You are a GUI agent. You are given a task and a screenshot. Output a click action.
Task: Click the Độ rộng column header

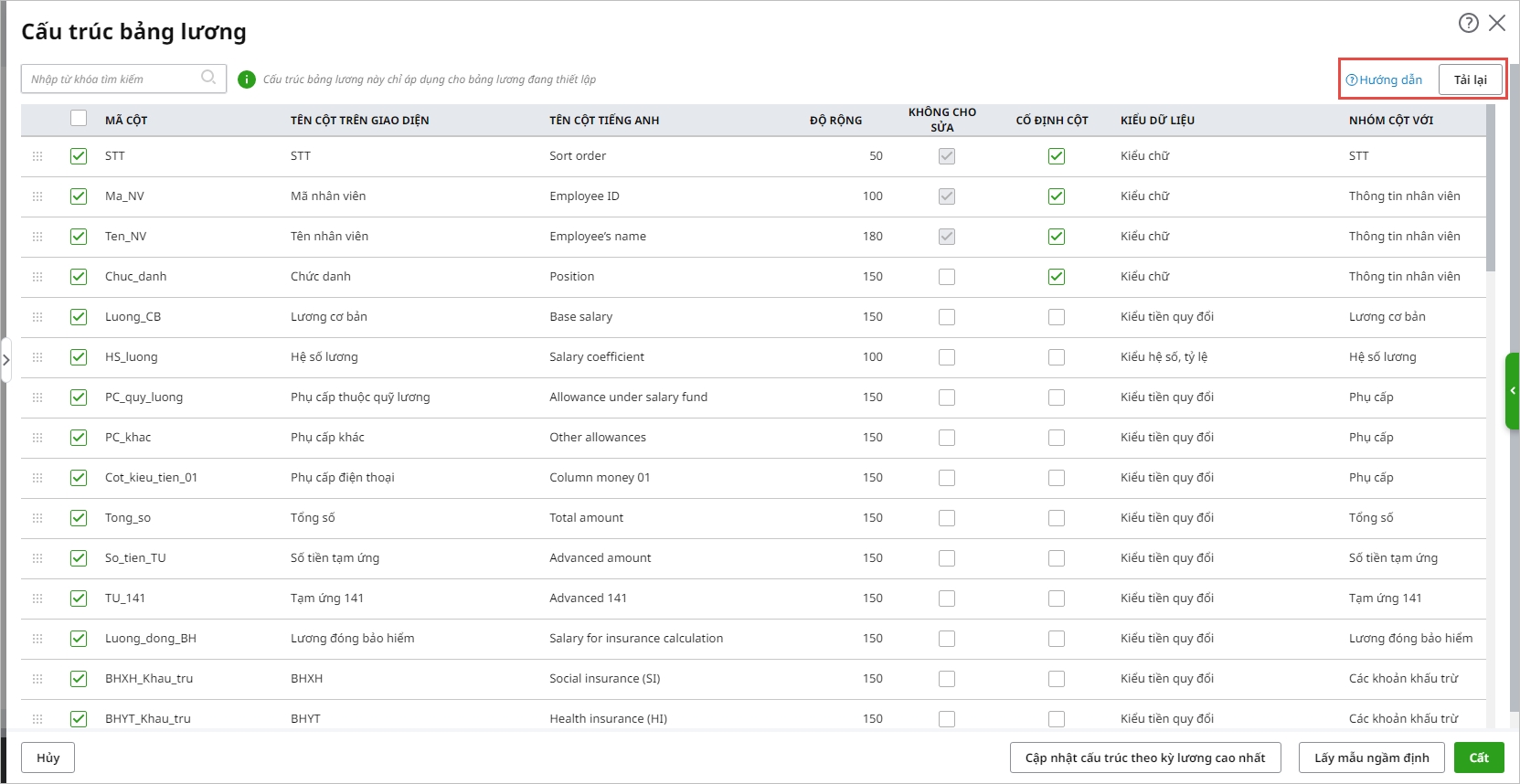[835, 121]
